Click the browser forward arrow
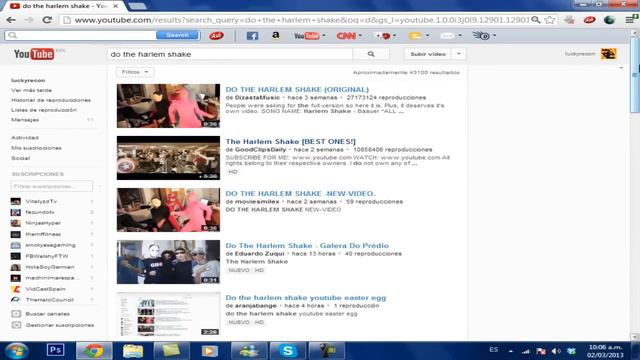This screenshot has height=360, width=640. point(29,20)
